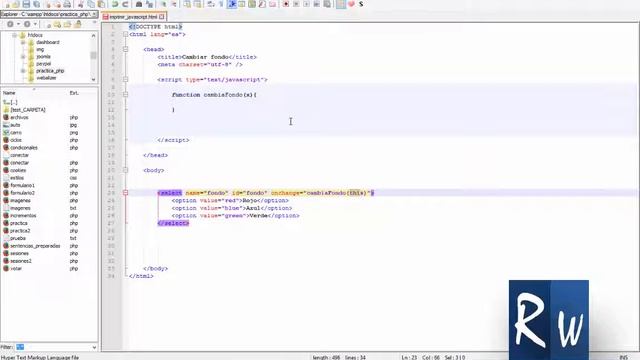Close the imprimir_javascript.html tab

[x=162, y=17]
